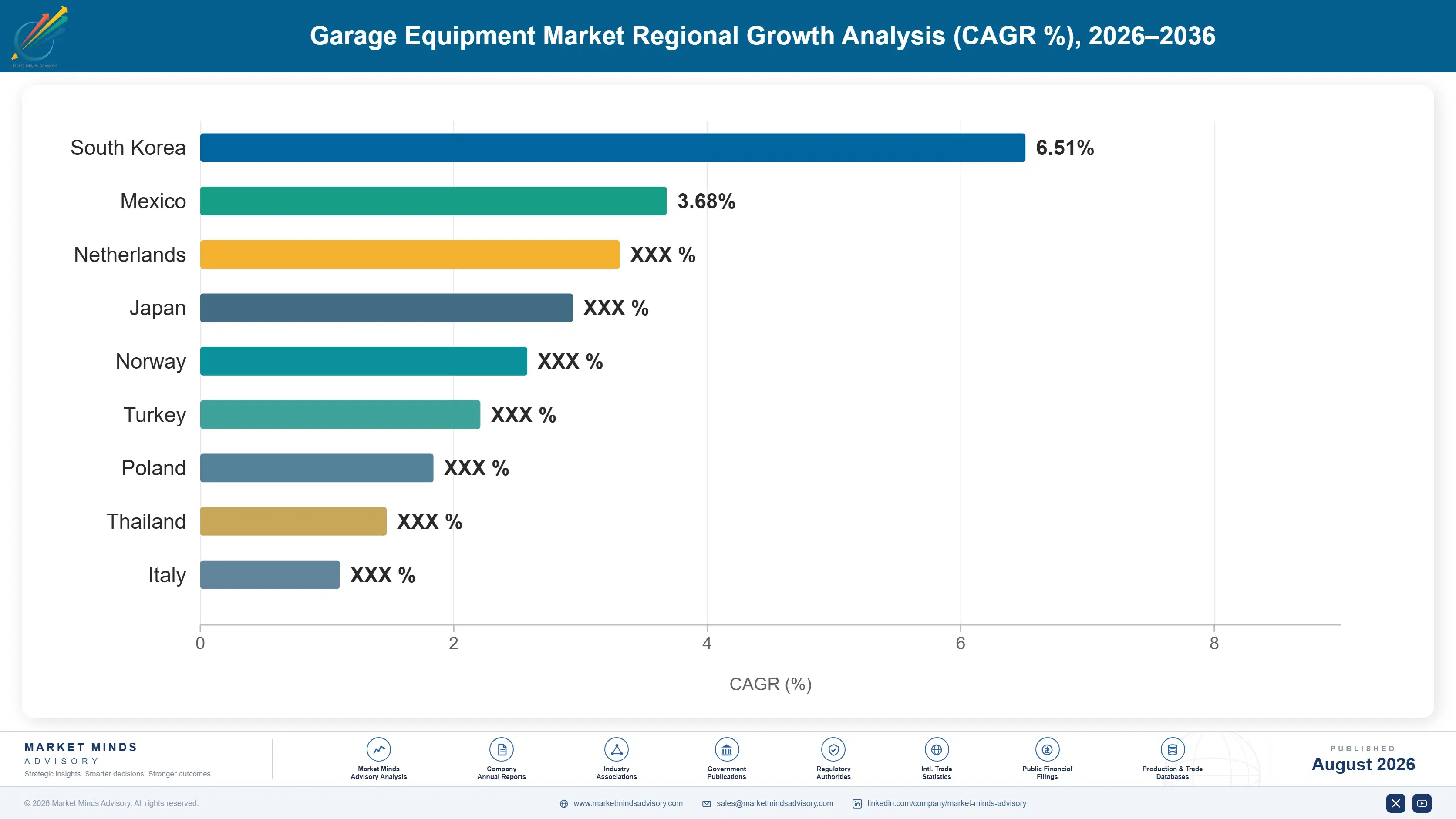Click the Strategic insights tagline
The height and width of the screenshot is (819, 1456).
(x=118, y=774)
